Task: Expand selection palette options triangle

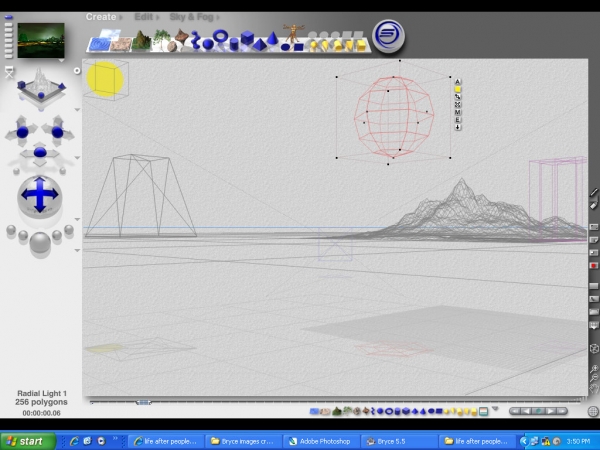Action: [x=495, y=409]
